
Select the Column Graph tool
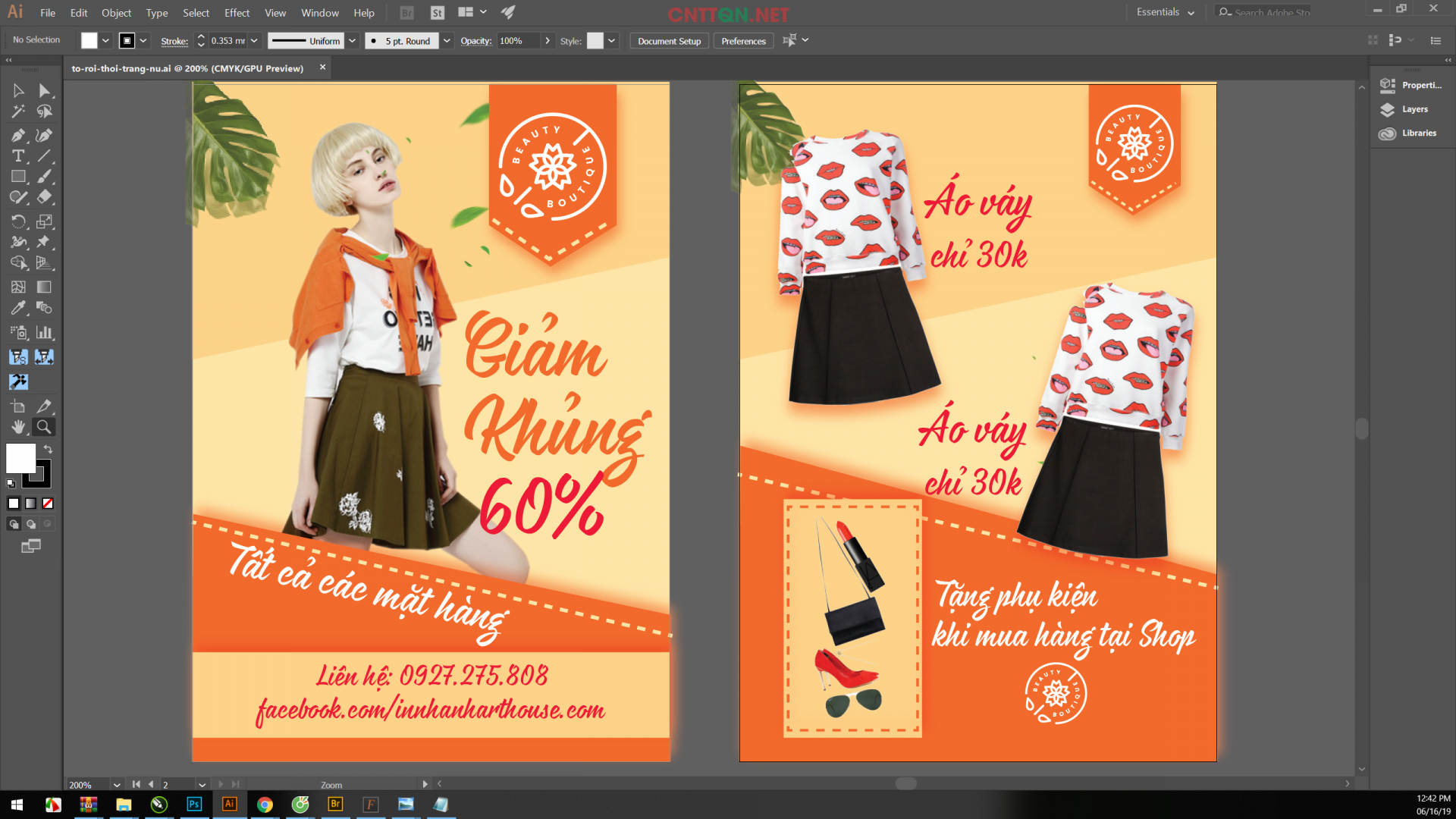point(45,332)
